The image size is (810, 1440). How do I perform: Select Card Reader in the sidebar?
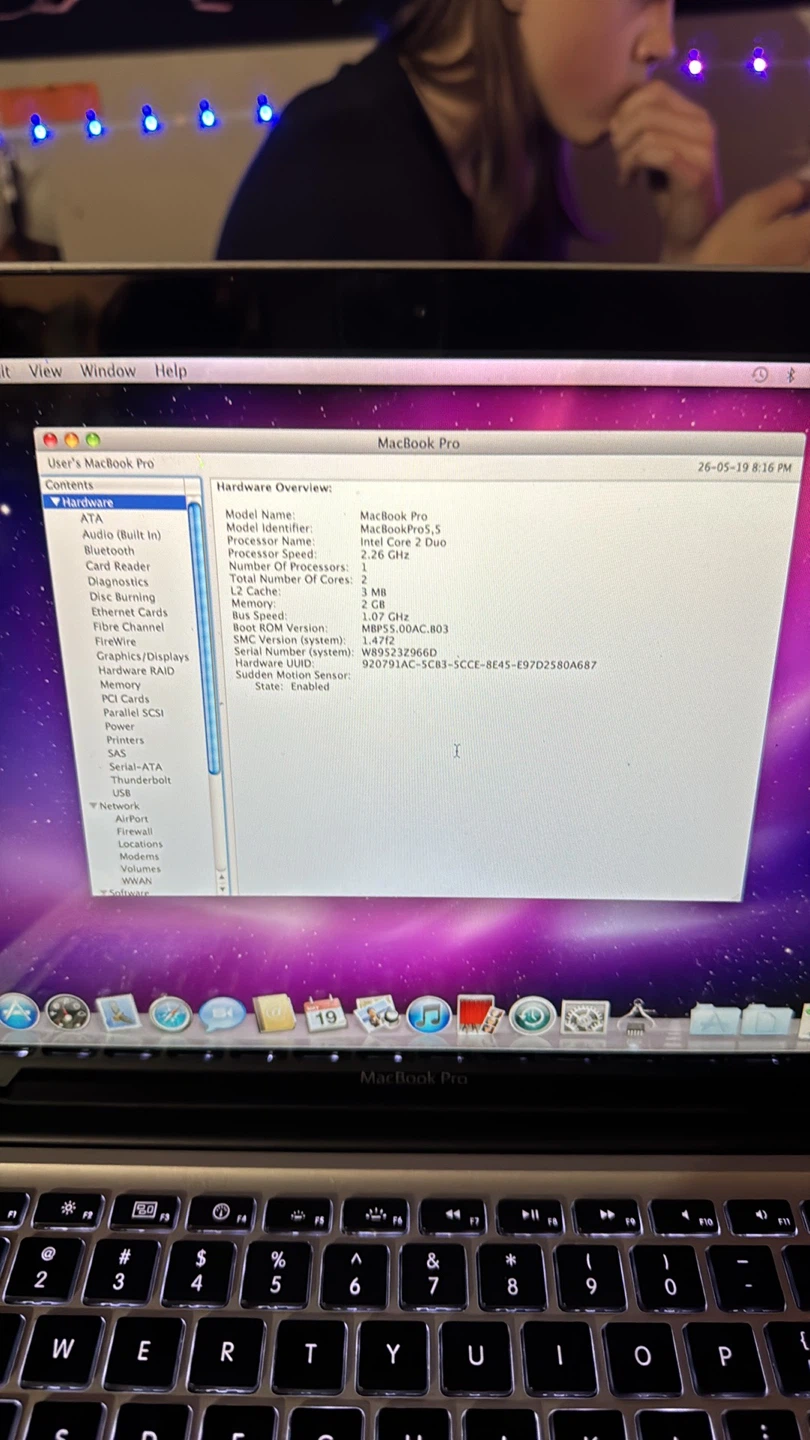click(x=117, y=566)
